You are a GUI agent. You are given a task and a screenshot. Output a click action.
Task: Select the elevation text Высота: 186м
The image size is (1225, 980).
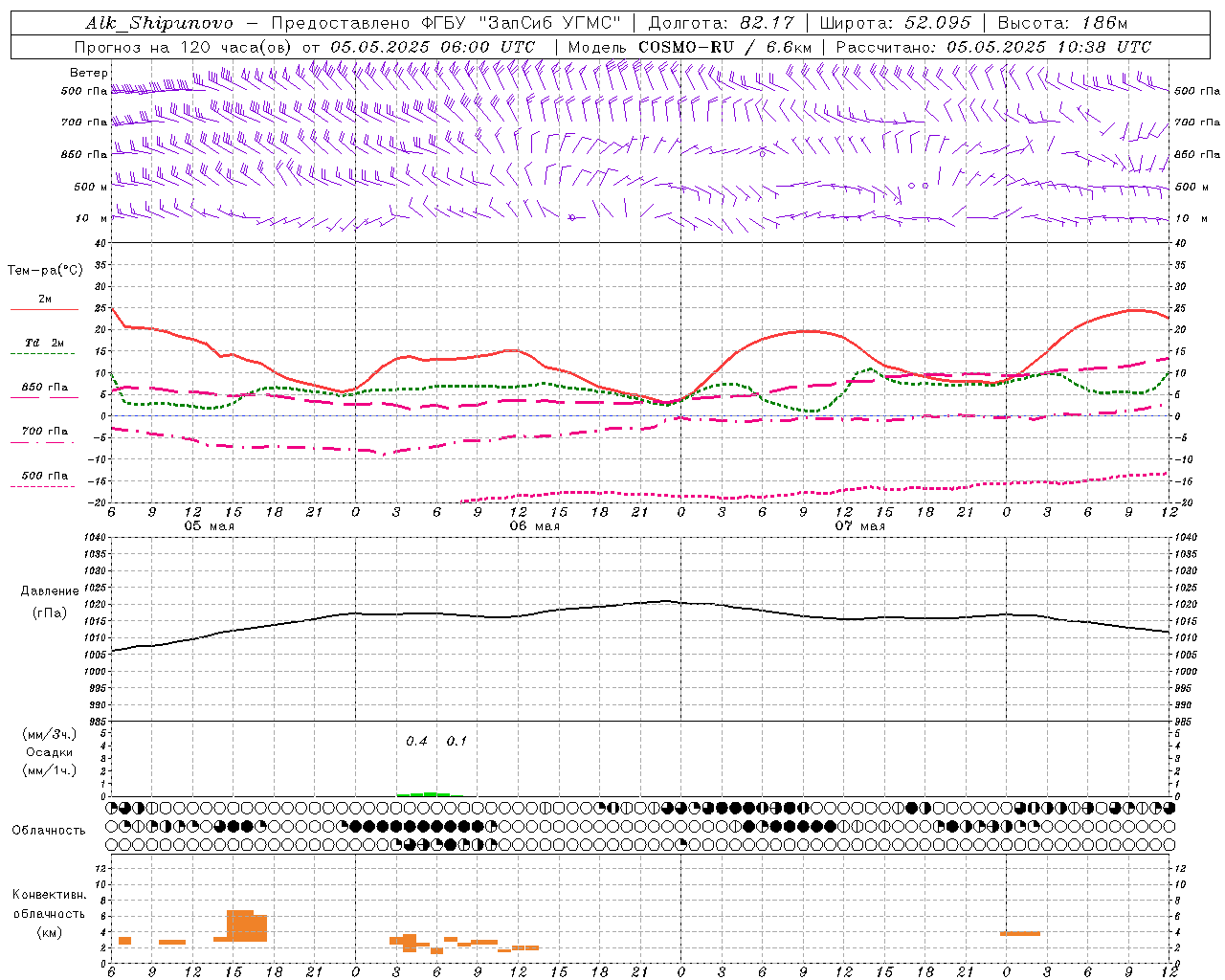(x=1062, y=23)
